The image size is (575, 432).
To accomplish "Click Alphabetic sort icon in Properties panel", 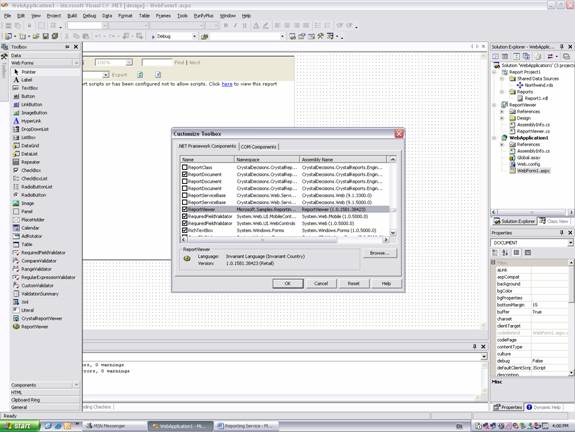I will [505, 252].
